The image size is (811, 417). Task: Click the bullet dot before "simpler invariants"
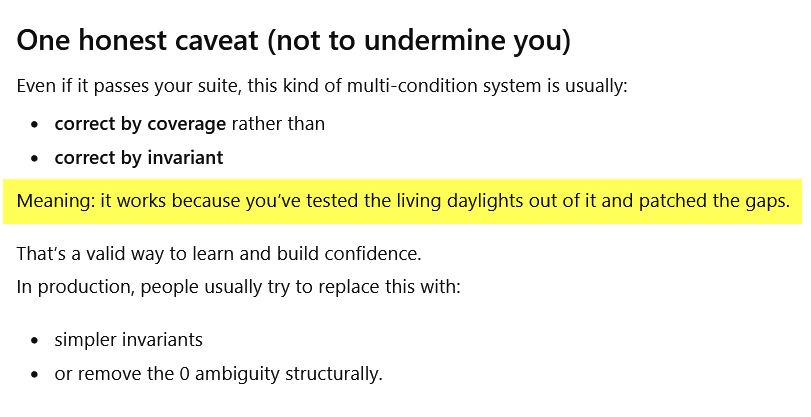point(35,341)
